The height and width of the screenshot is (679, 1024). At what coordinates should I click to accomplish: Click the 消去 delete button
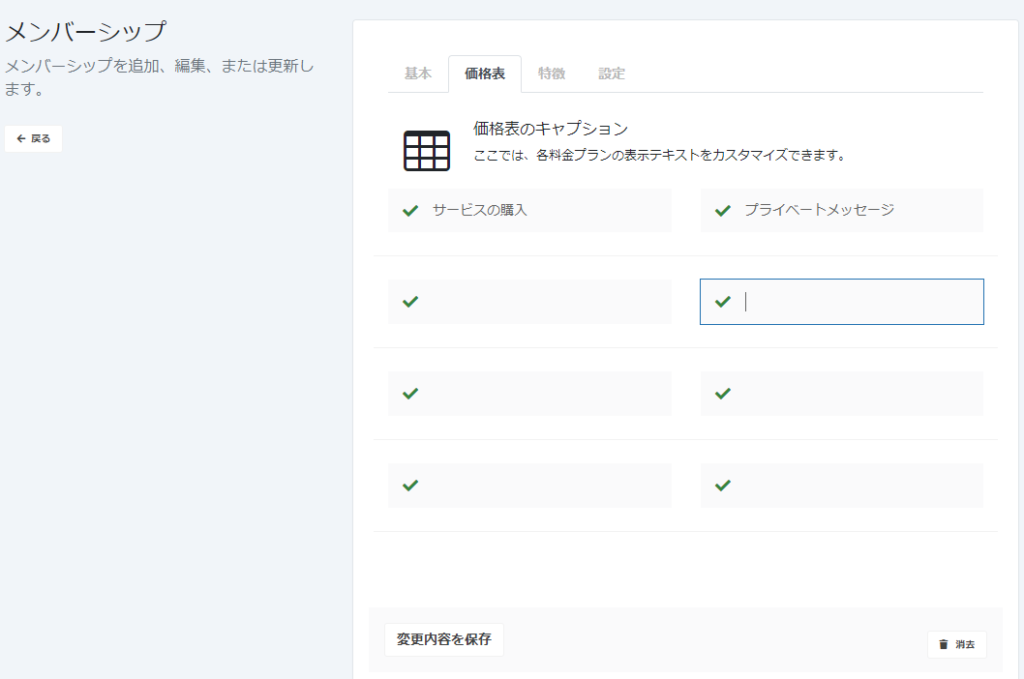957,645
